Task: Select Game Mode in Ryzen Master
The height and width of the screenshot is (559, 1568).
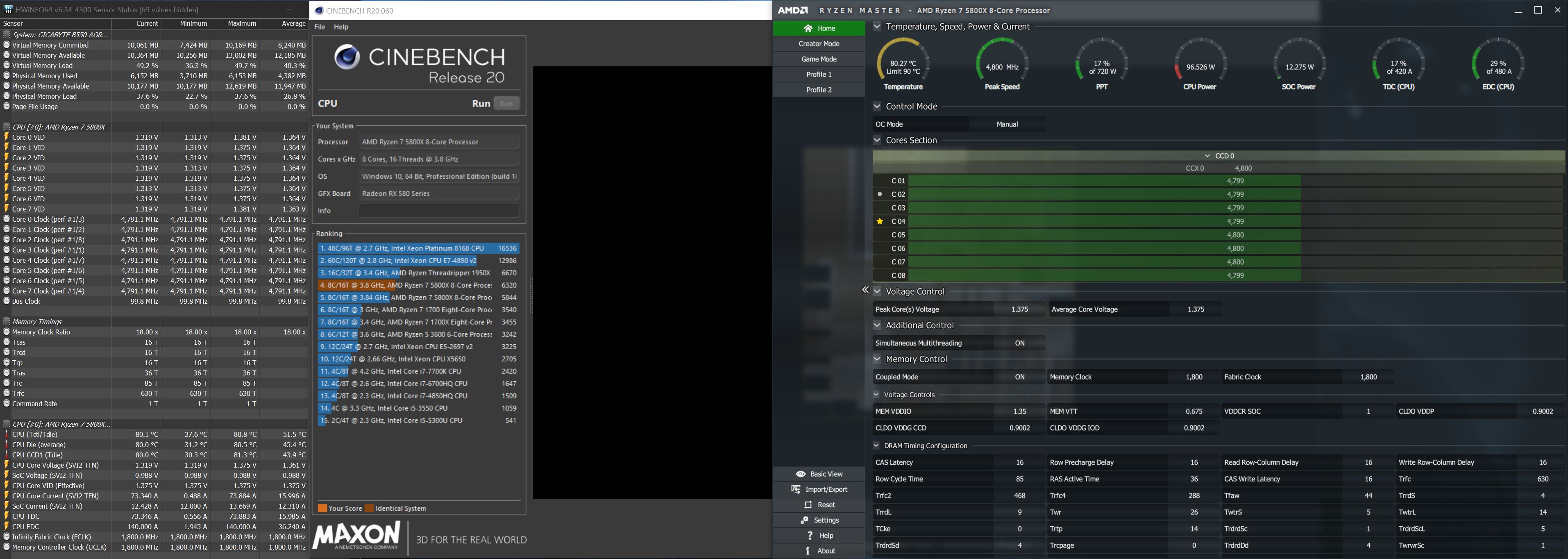Action: tap(819, 59)
